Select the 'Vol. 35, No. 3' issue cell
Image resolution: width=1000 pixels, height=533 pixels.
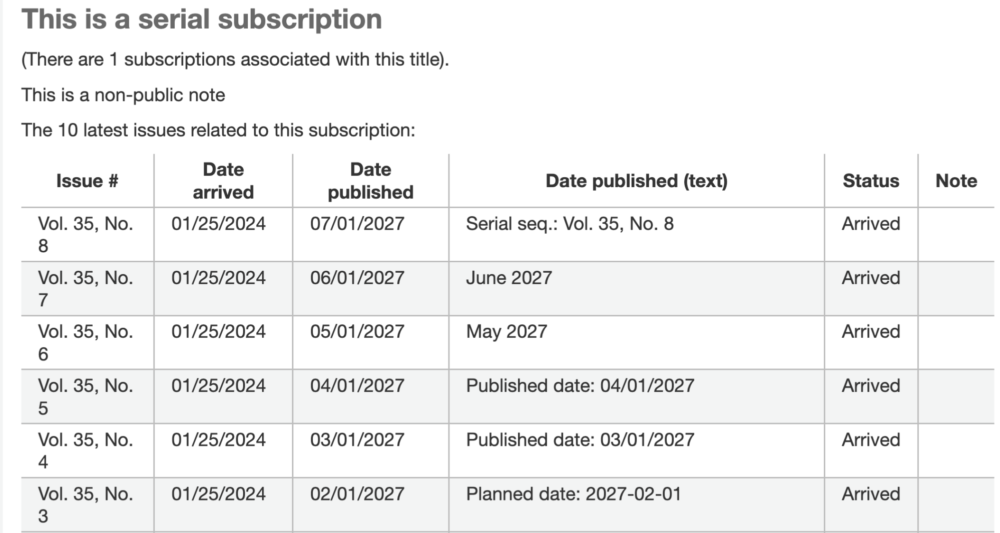click(x=87, y=504)
